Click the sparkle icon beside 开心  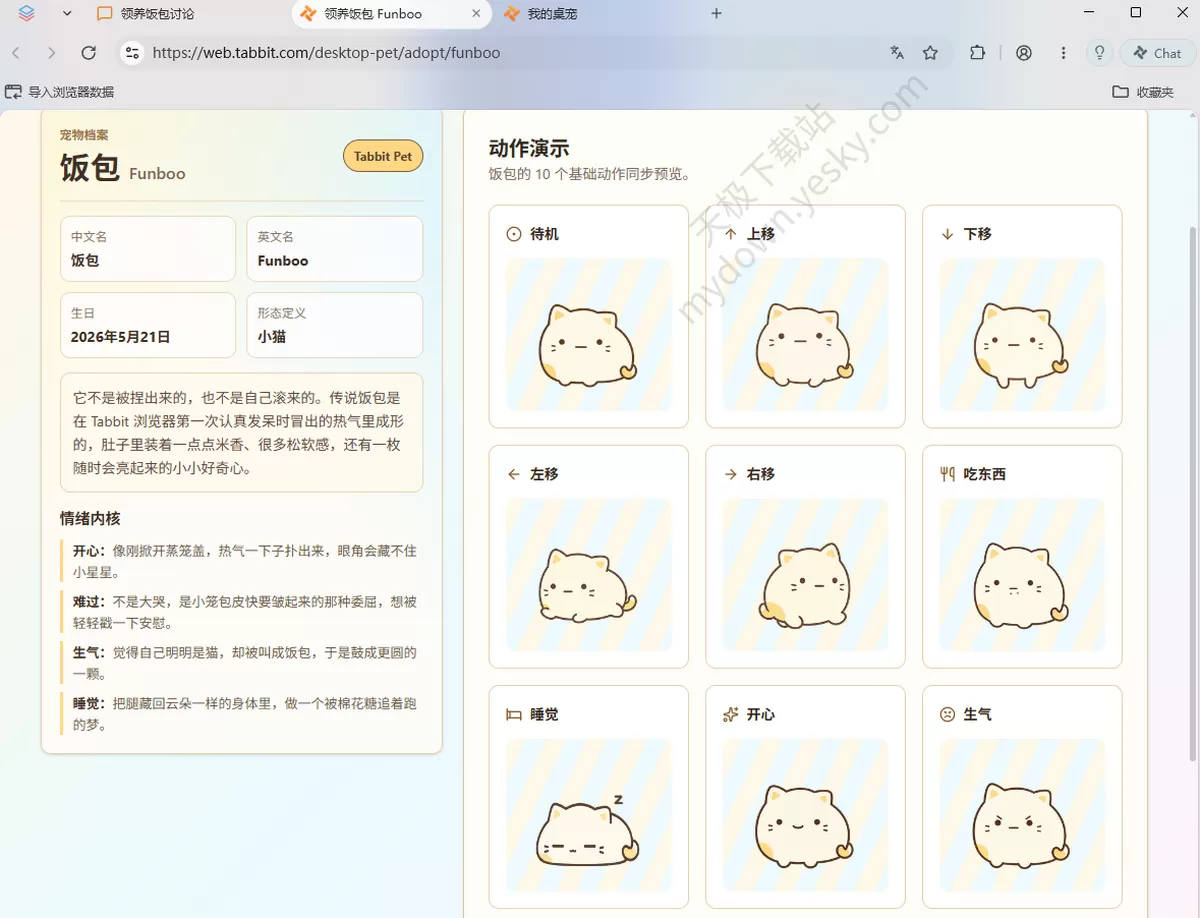[730, 714]
